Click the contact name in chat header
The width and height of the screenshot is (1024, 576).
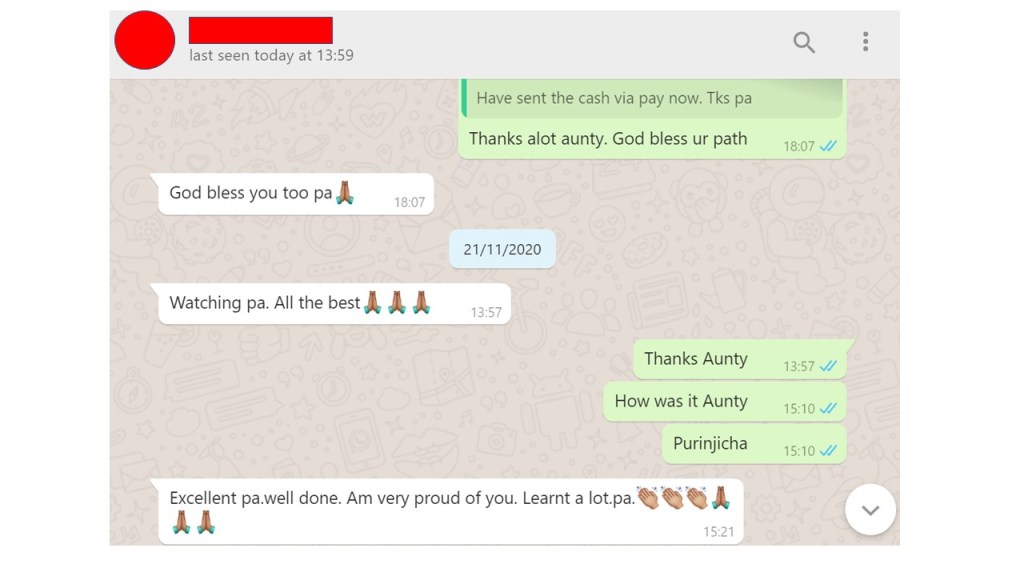click(x=261, y=31)
